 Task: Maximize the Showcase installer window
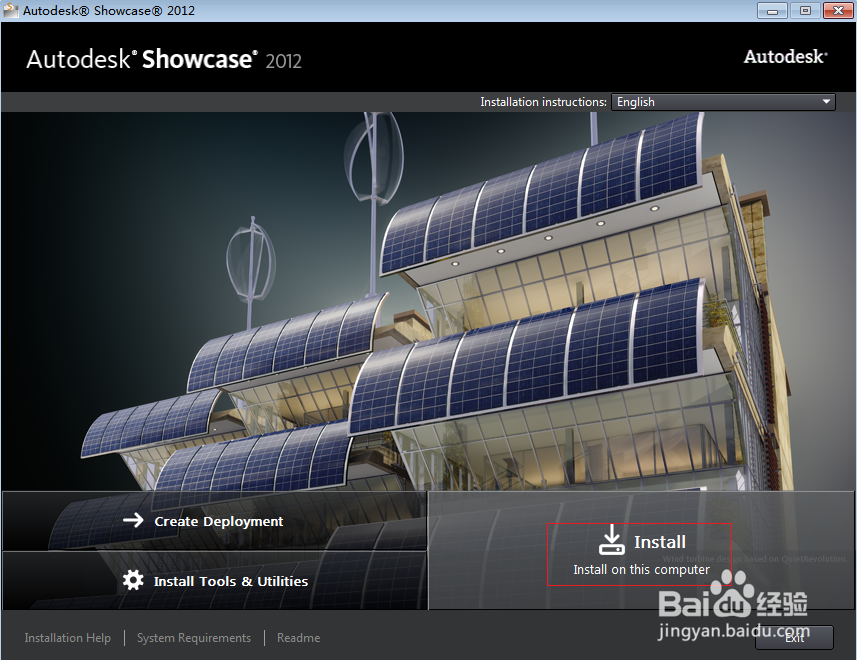(x=805, y=10)
